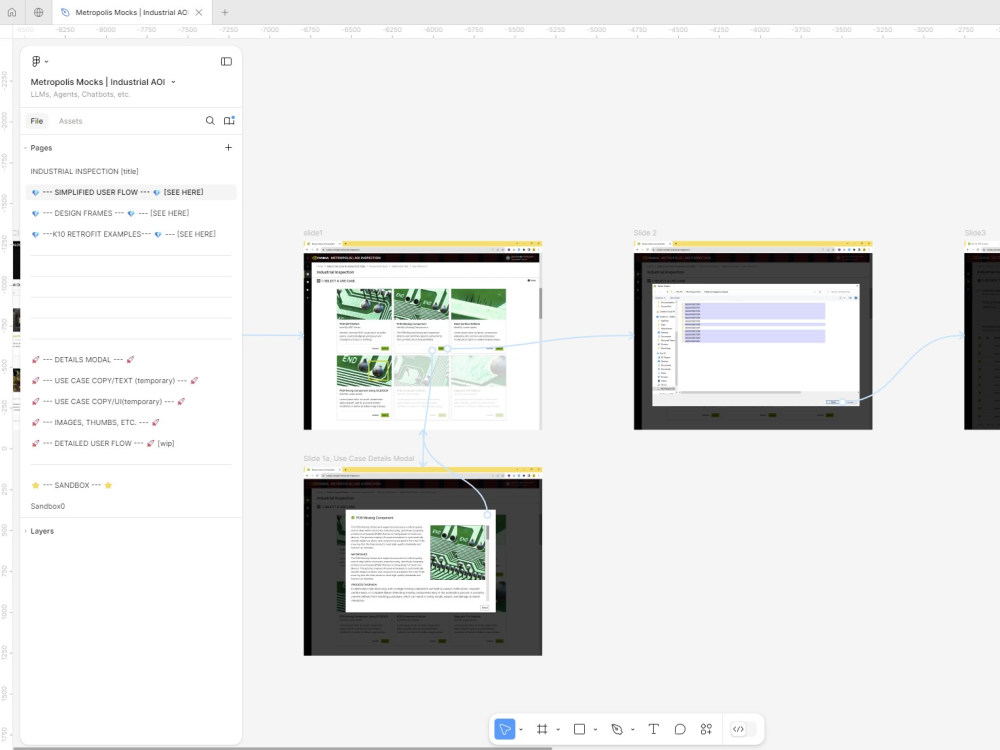Select the Move tool in bottom toolbar
This screenshot has height=750, width=1000.
[x=504, y=729]
